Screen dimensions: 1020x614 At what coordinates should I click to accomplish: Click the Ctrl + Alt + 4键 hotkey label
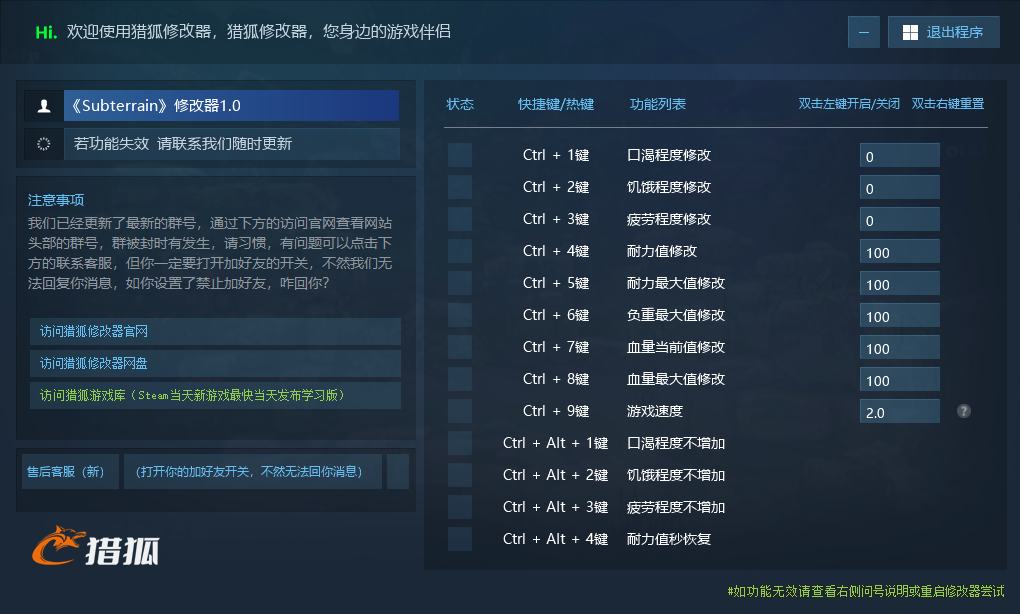pos(555,539)
